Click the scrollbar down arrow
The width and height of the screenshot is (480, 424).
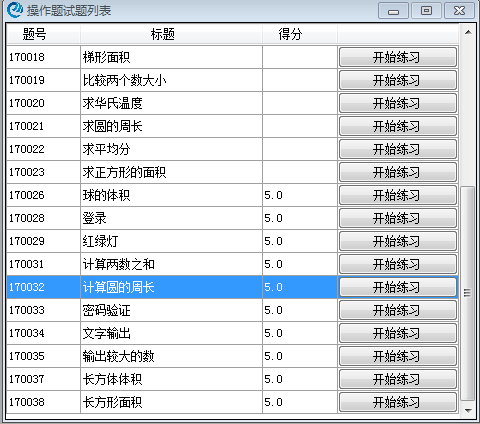pos(468,410)
